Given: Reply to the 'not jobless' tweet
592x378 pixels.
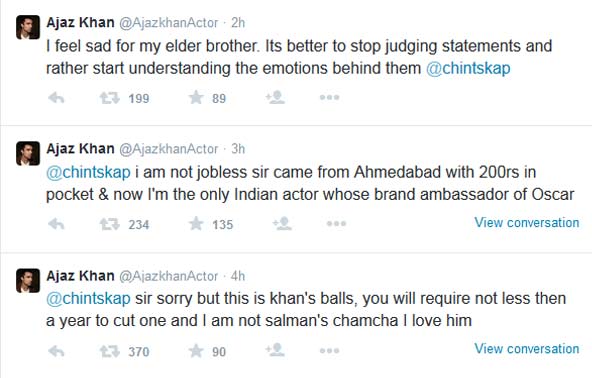Looking at the screenshot, I should [57, 224].
